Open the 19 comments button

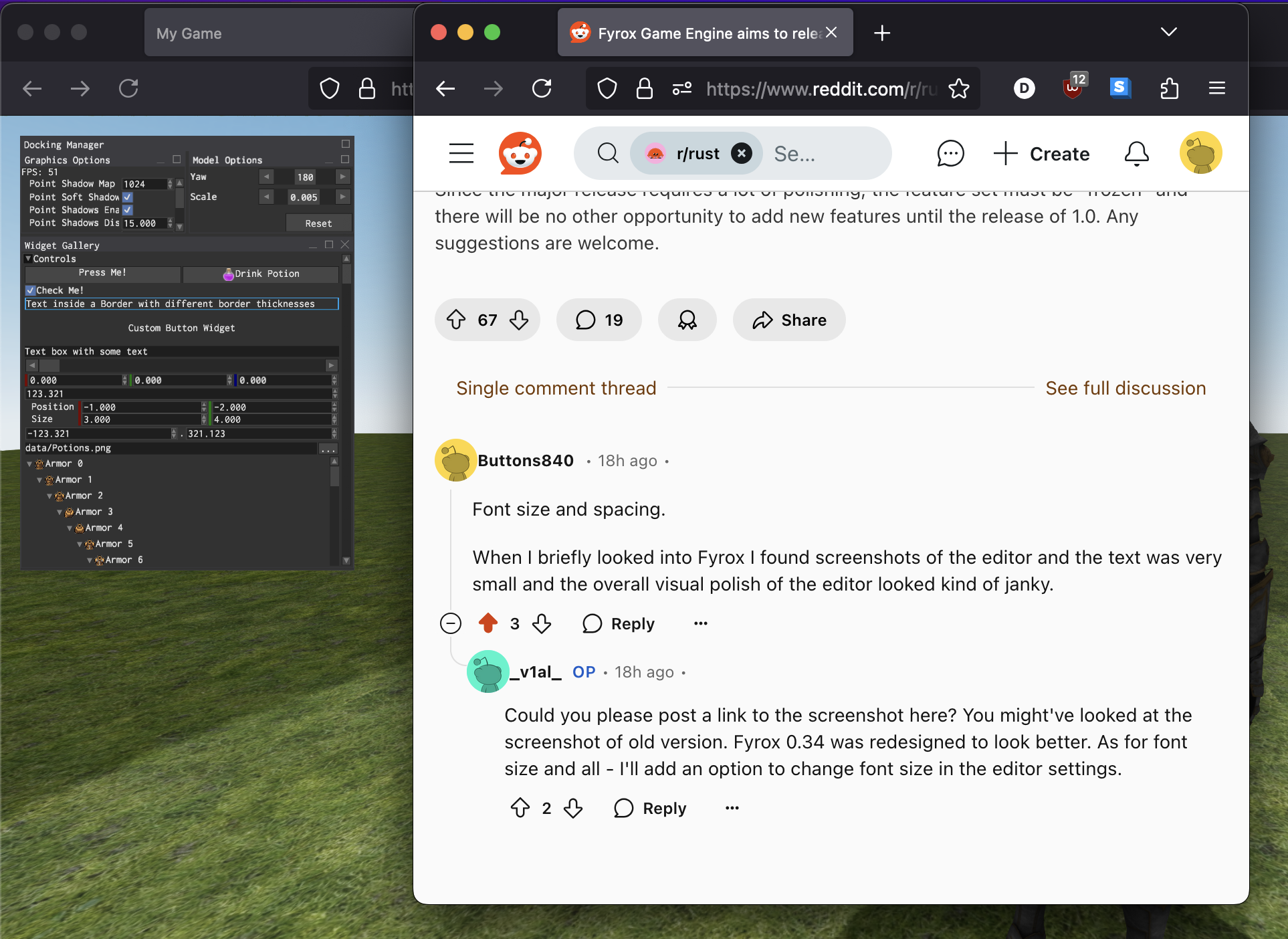tap(599, 320)
